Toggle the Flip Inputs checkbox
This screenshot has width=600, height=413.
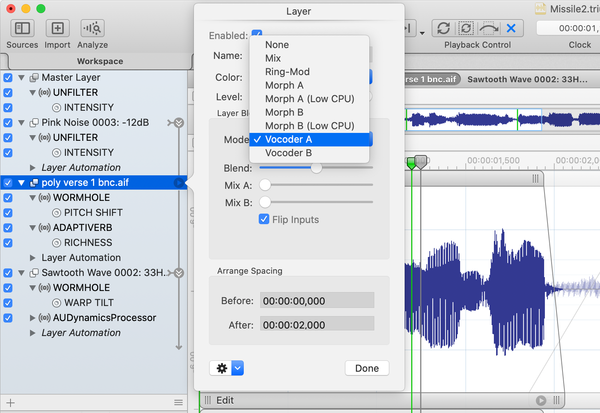265,220
